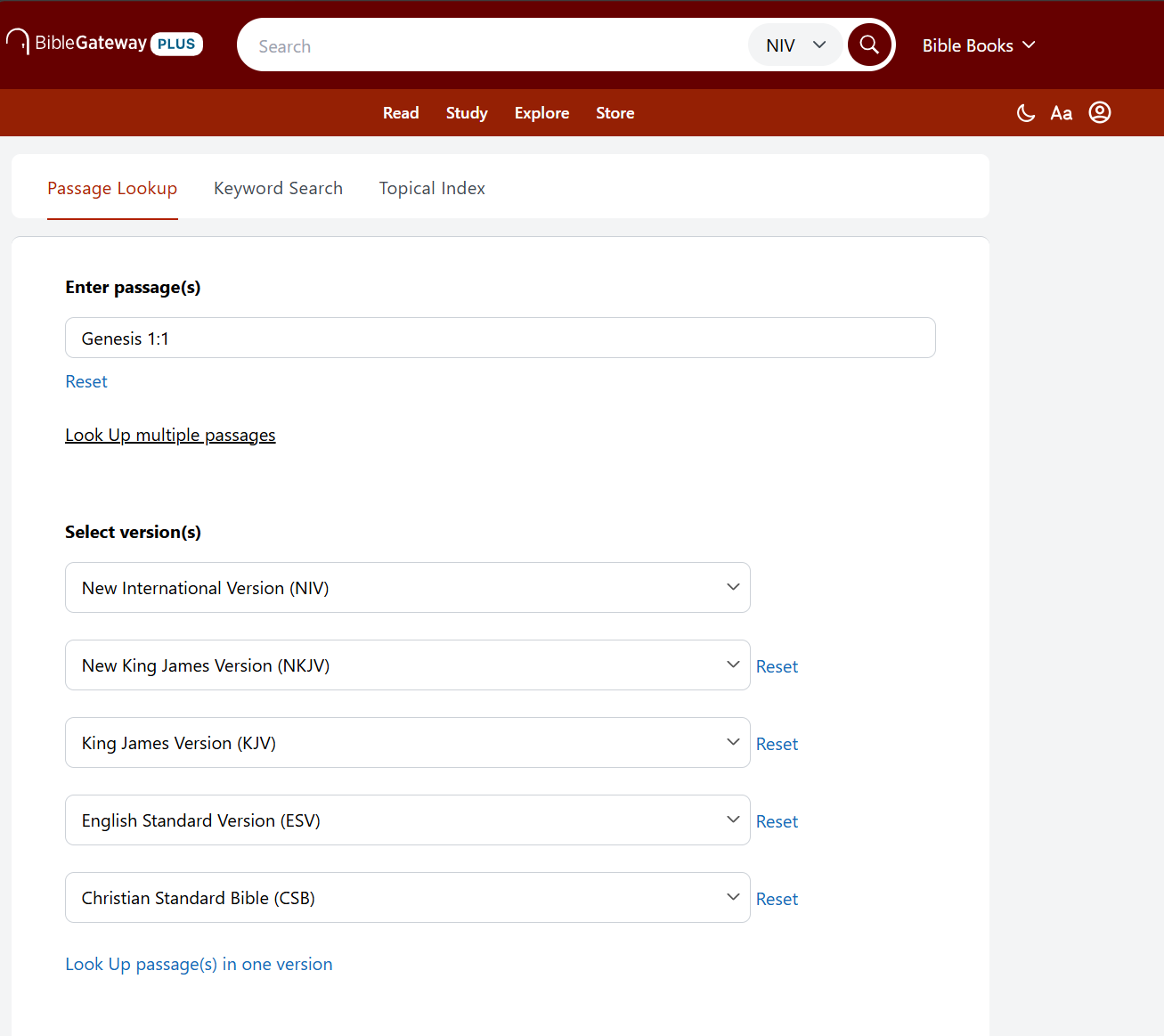Reset the CSB version selection
This screenshot has width=1164, height=1036.
(x=777, y=899)
